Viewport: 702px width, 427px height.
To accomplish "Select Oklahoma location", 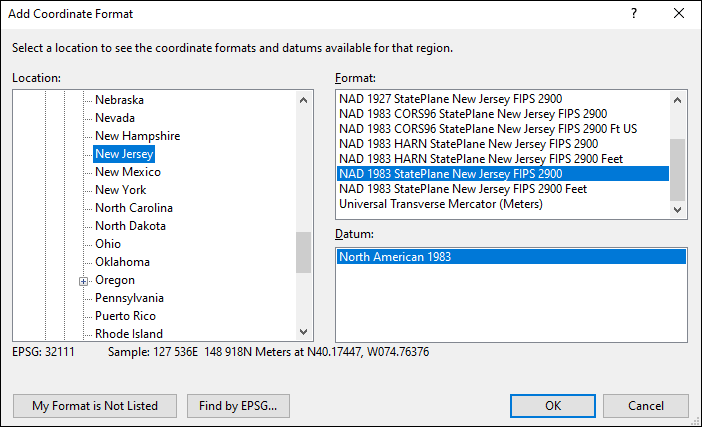I will click(122, 262).
